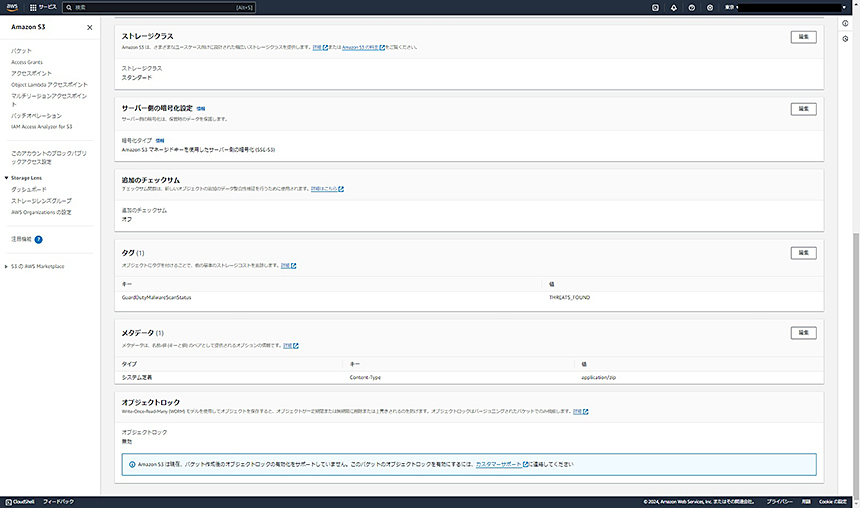Select システム定義 metadata type cell

[x=137, y=377]
